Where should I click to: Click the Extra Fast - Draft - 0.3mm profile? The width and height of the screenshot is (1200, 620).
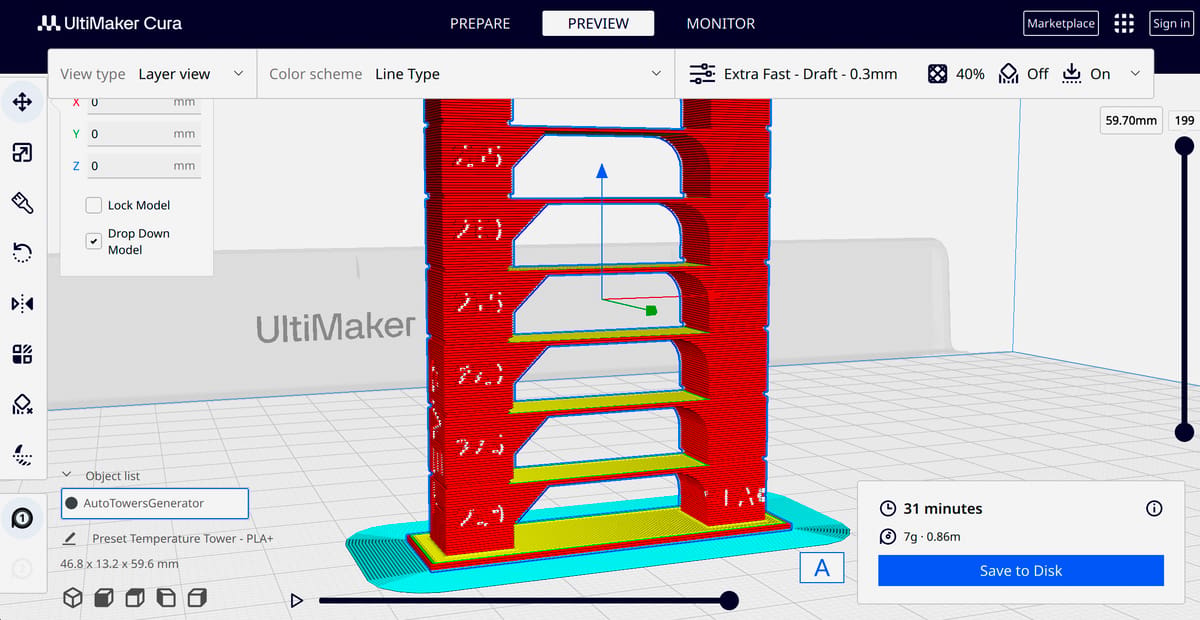click(810, 74)
